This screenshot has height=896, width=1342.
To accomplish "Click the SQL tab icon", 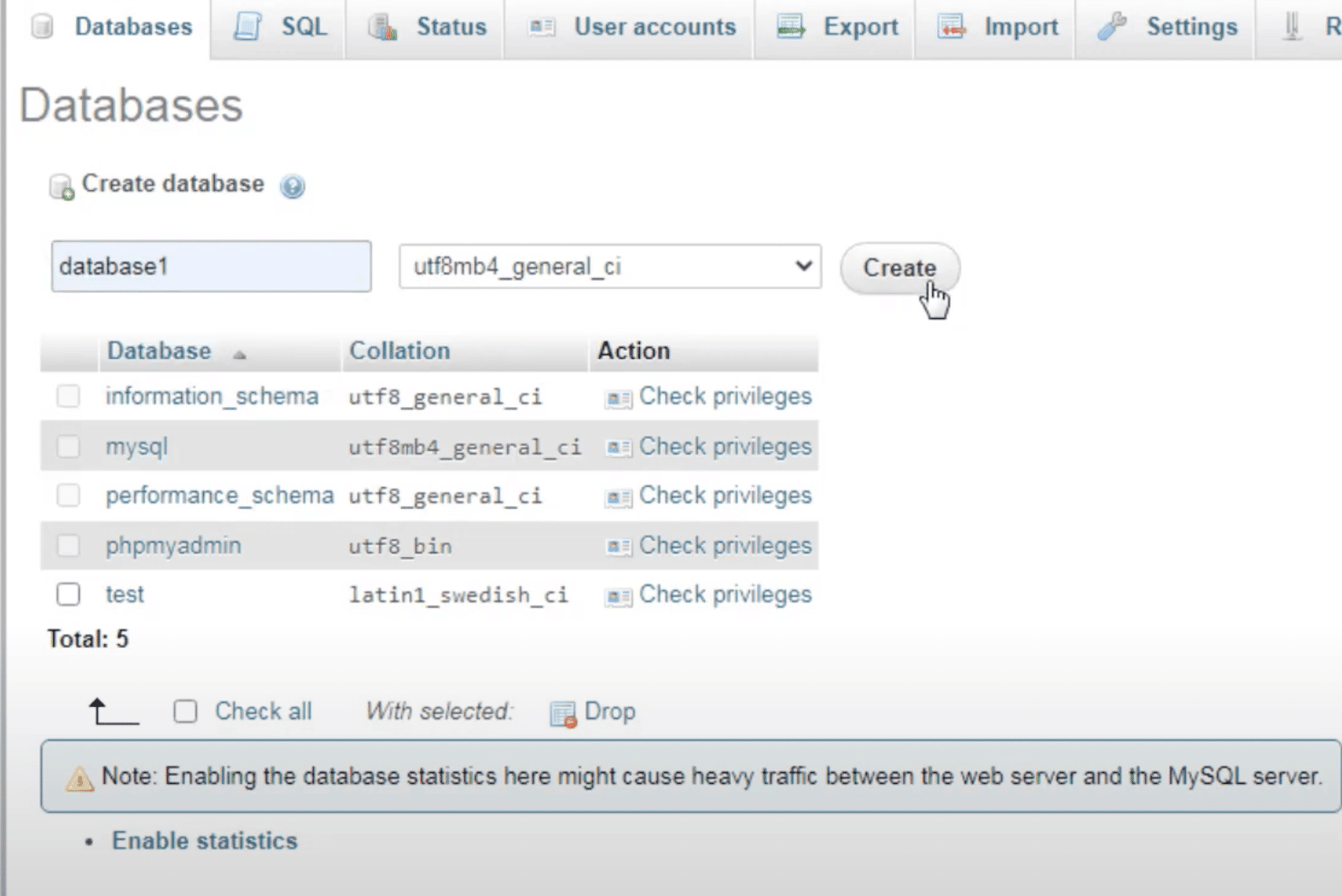I will 248,27.
